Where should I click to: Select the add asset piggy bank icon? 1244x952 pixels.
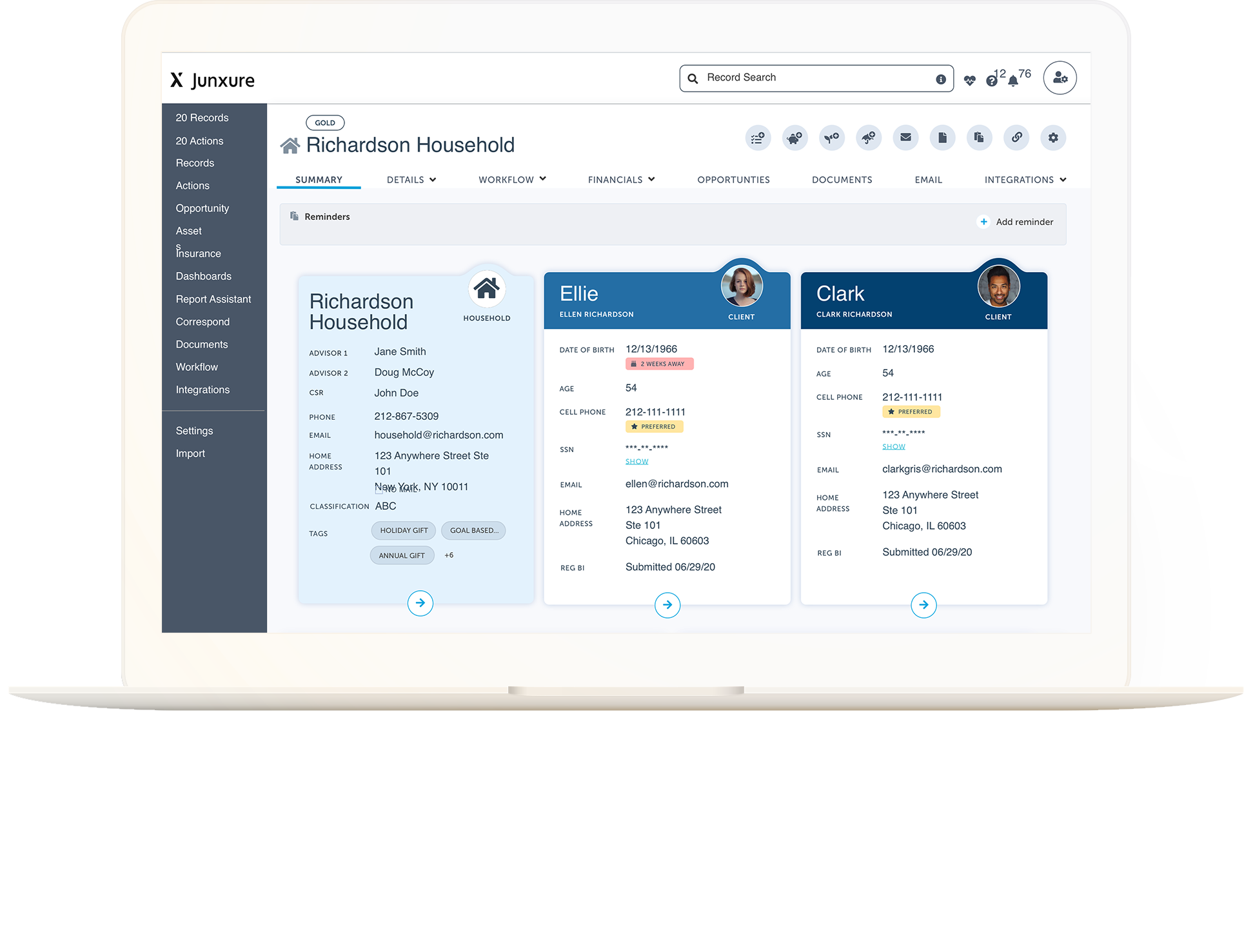click(795, 137)
